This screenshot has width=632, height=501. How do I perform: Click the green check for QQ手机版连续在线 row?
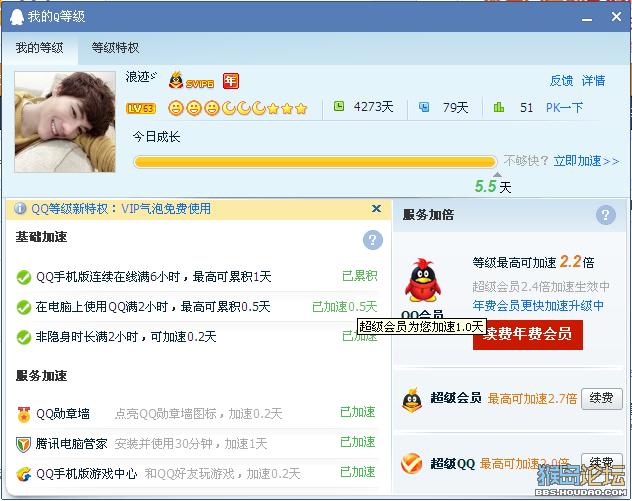24,277
